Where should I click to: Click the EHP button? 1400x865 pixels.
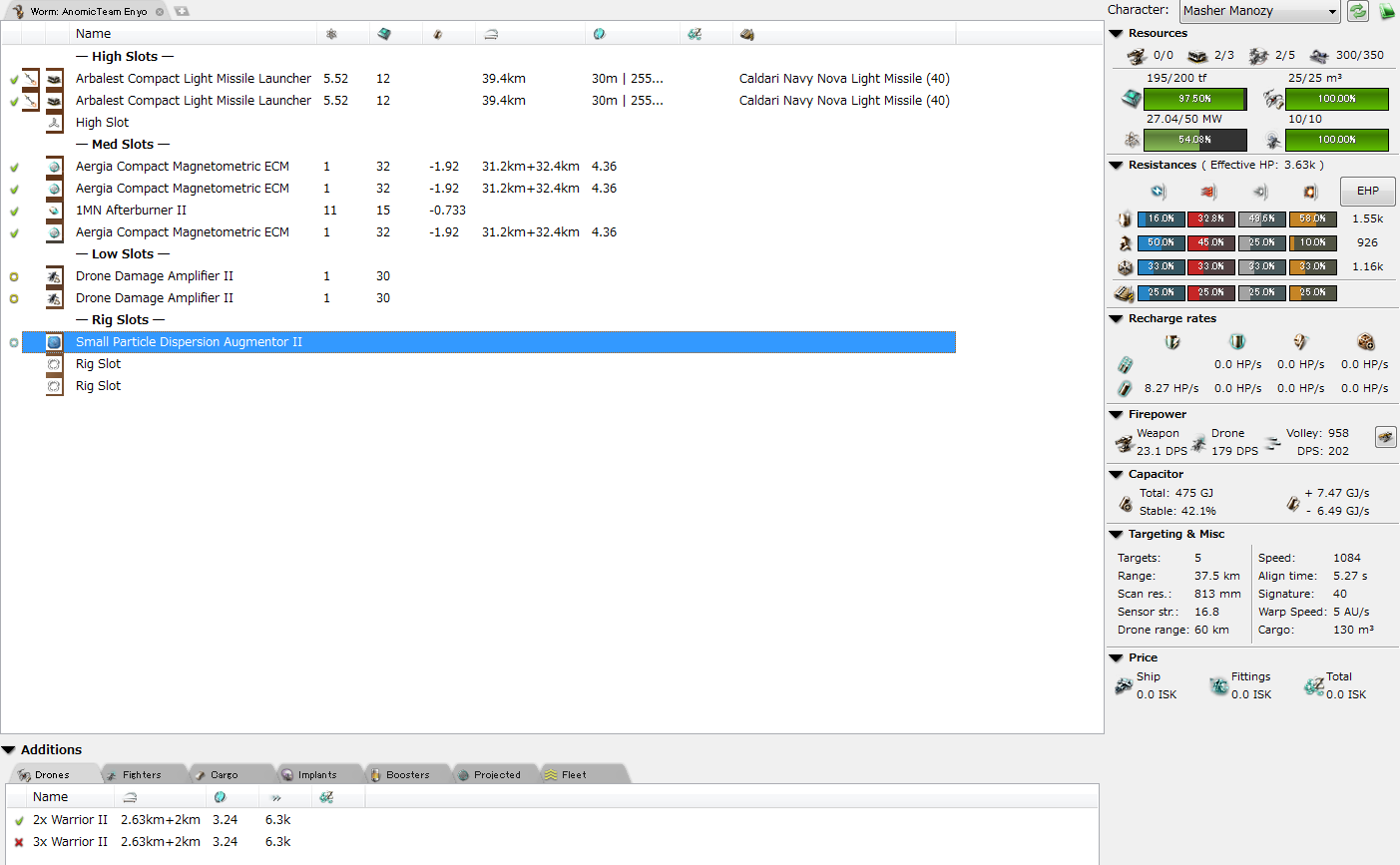[1367, 192]
